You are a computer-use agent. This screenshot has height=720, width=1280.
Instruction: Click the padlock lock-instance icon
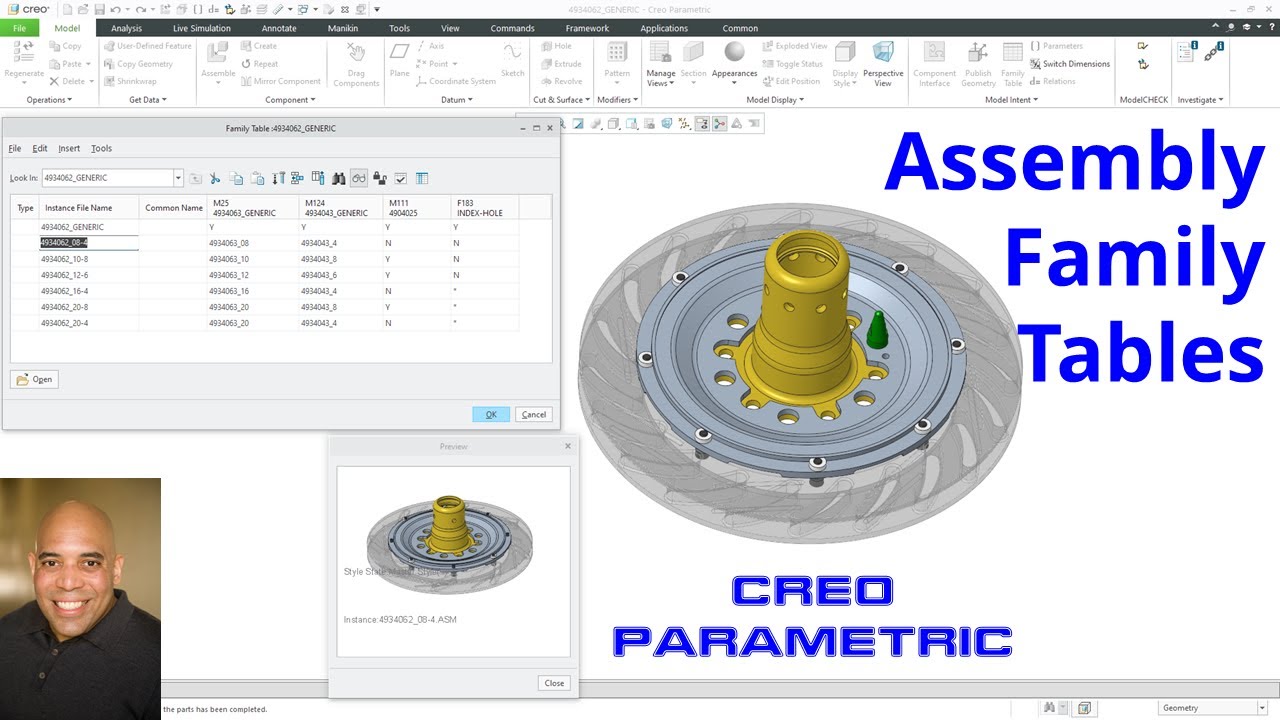pos(379,178)
